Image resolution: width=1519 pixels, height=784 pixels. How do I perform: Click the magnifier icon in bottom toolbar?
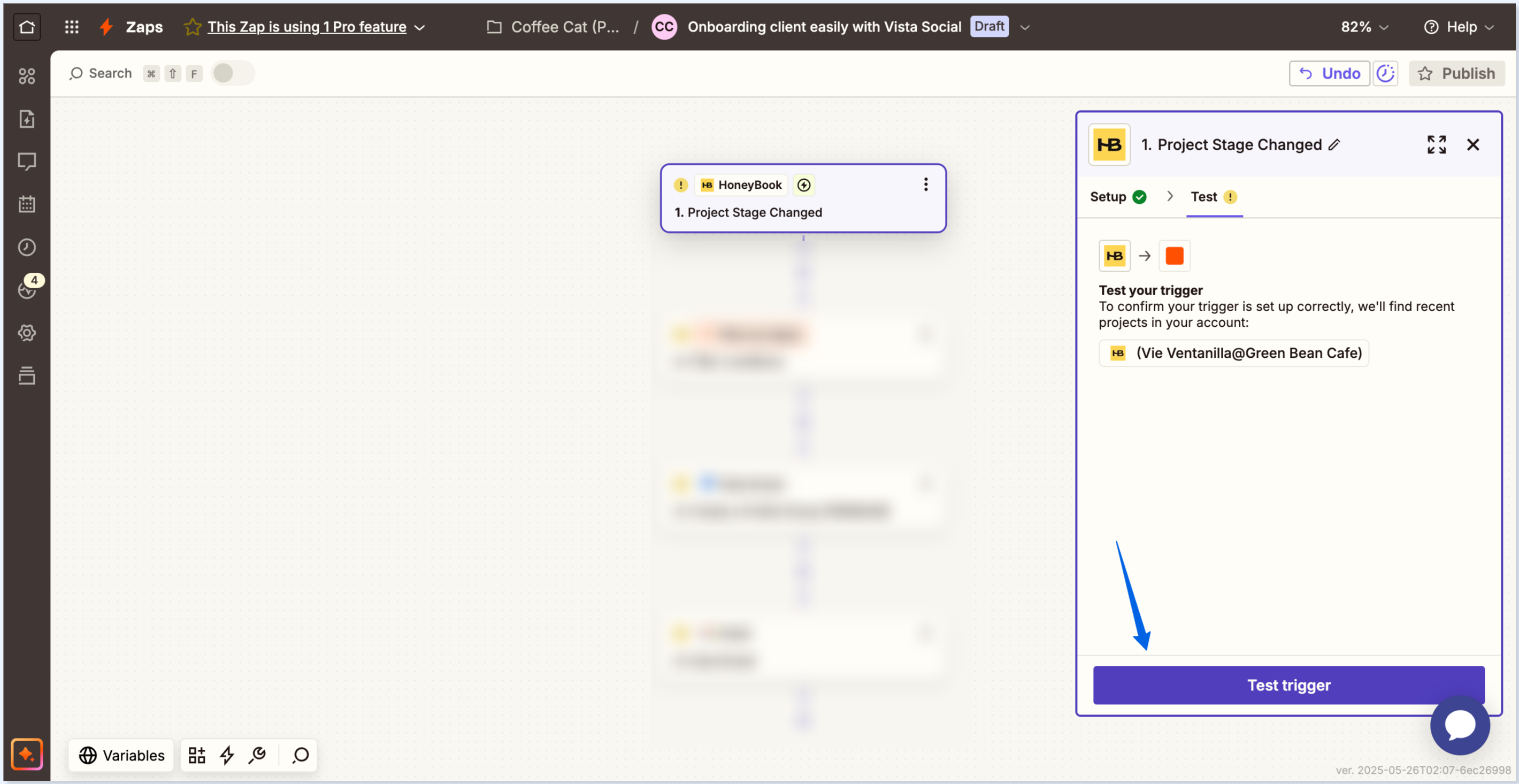click(301, 755)
